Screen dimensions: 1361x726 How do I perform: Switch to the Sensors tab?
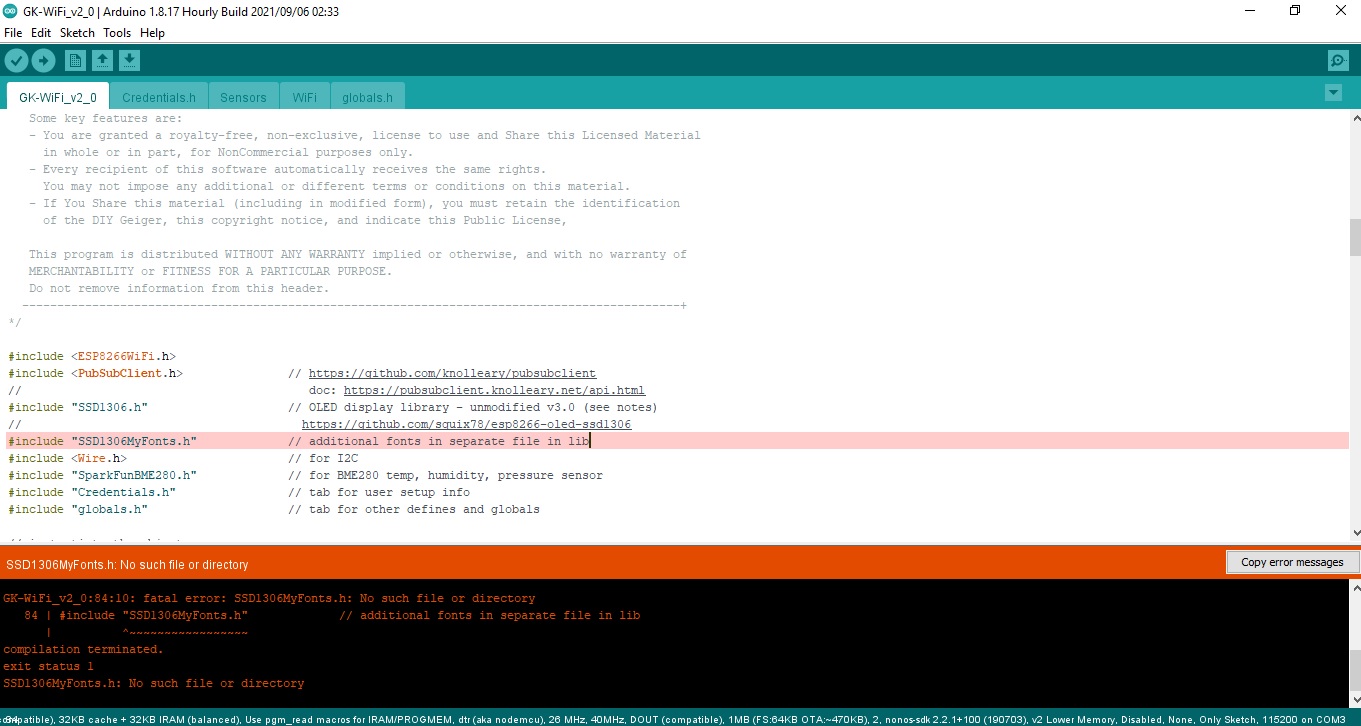point(243,98)
